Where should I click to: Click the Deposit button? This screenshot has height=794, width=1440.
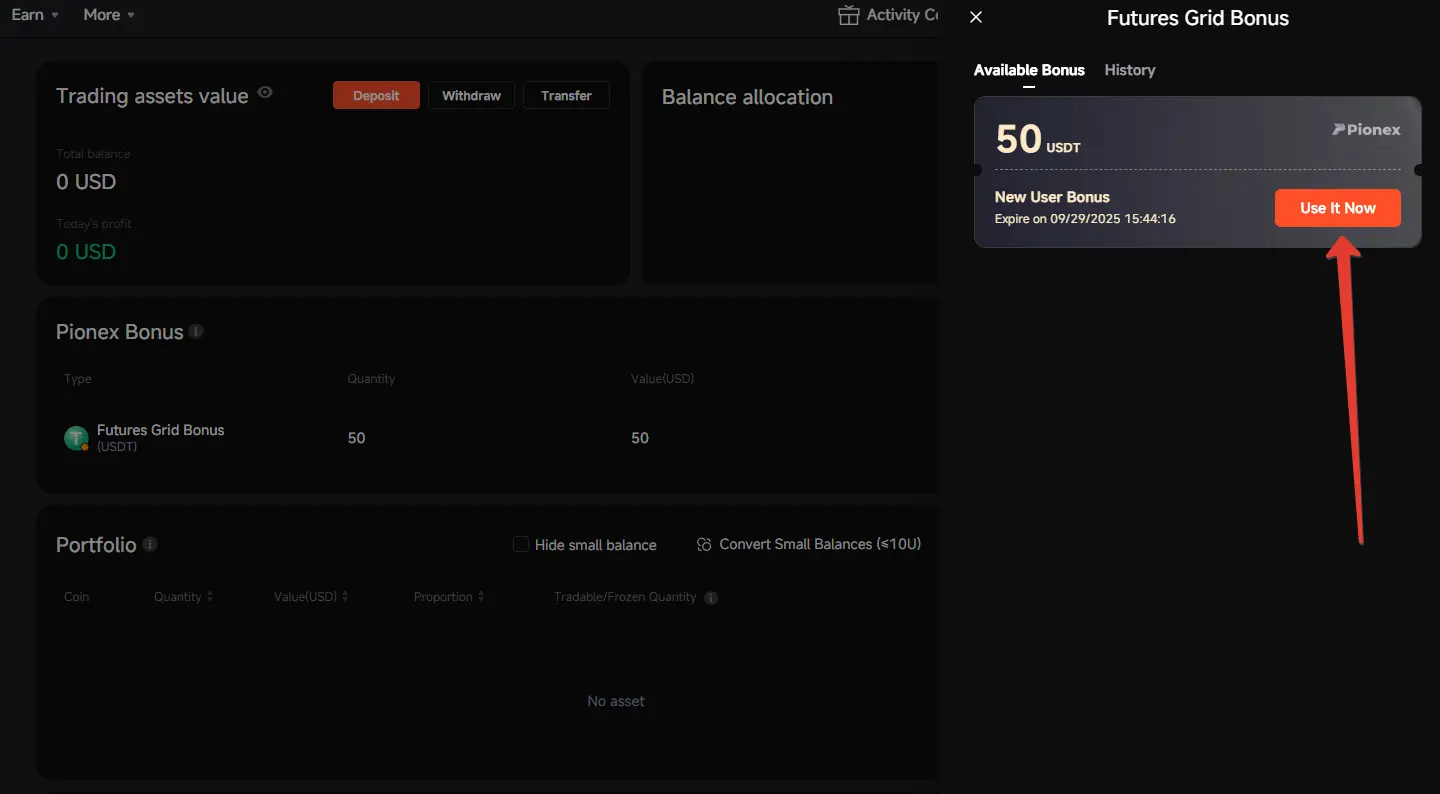coord(376,96)
